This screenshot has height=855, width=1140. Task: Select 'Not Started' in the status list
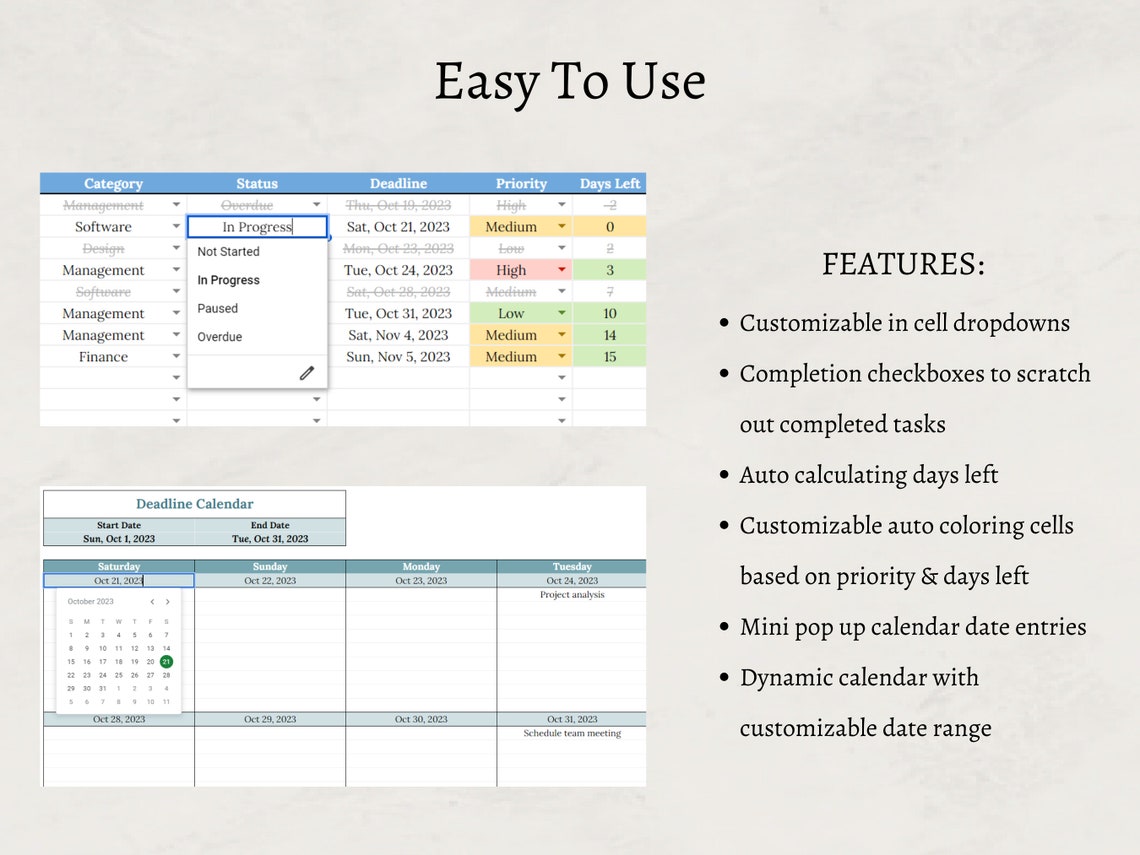(228, 251)
